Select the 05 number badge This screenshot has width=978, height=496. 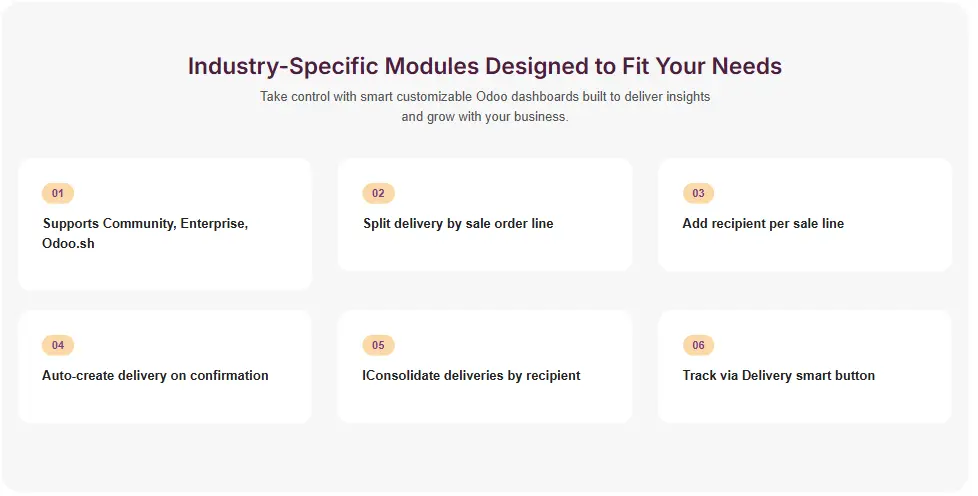point(378,345)
